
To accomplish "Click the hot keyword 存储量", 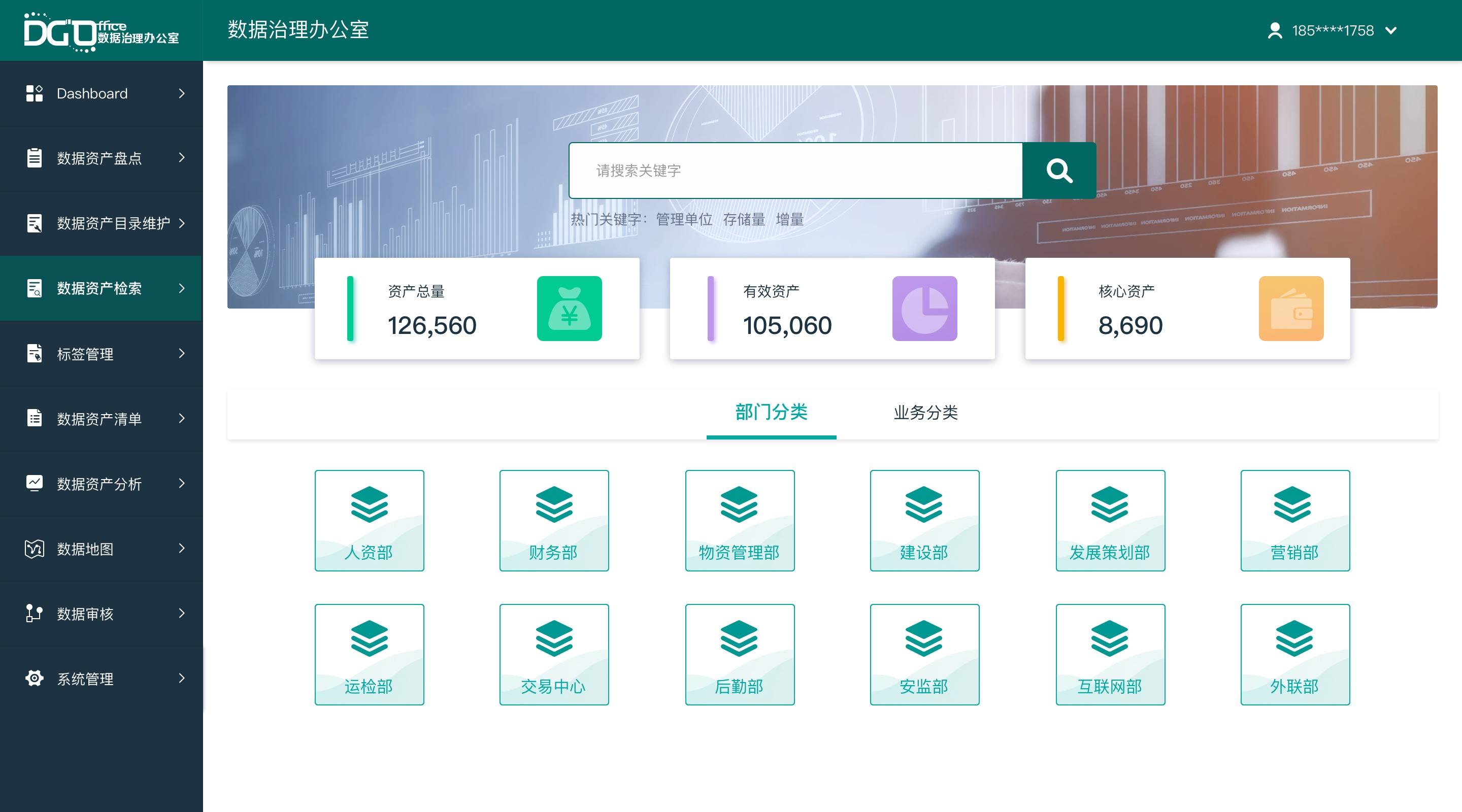I will 744,220.
